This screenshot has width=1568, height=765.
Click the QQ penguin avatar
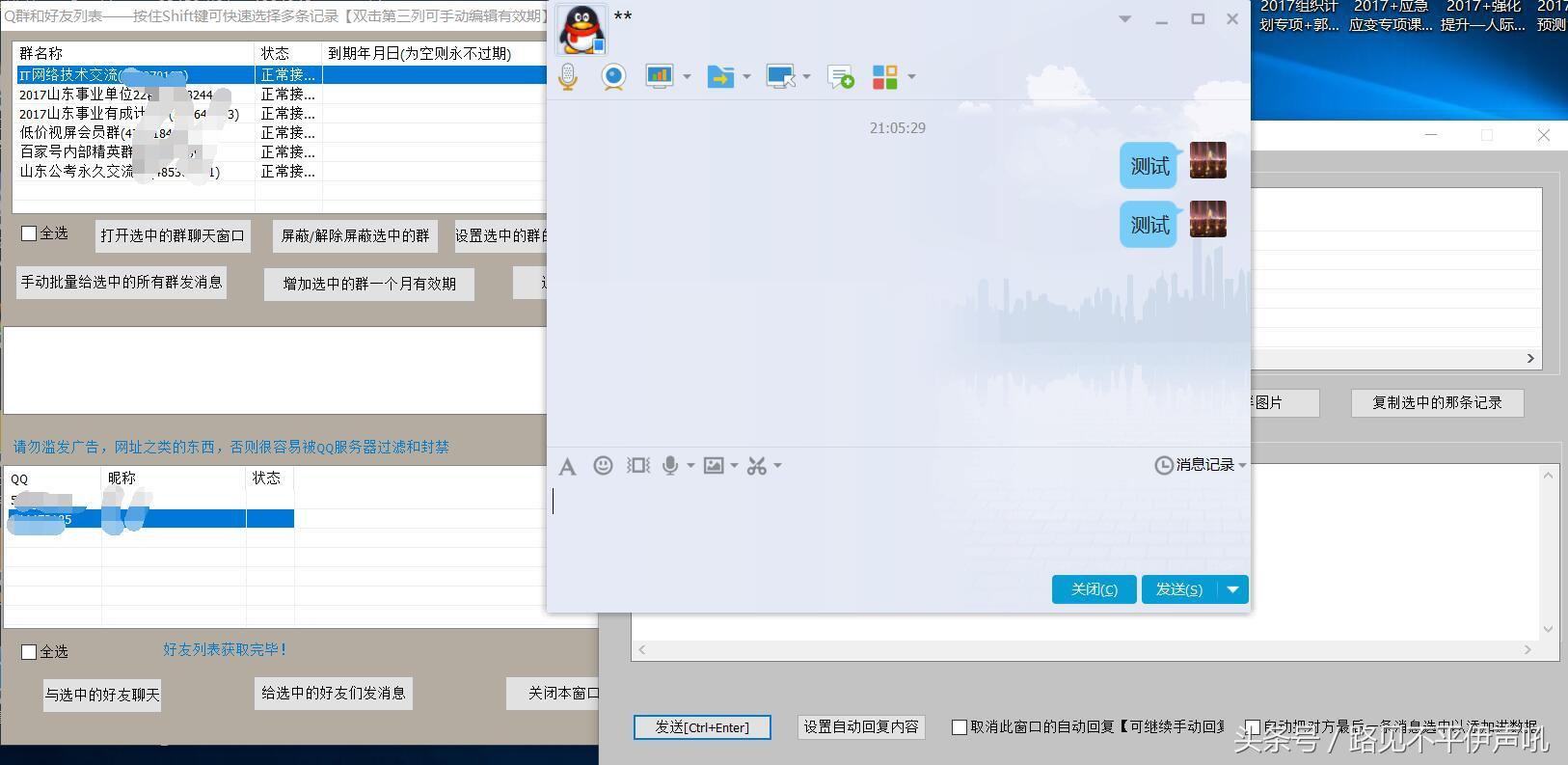click(x=582, y=29)
